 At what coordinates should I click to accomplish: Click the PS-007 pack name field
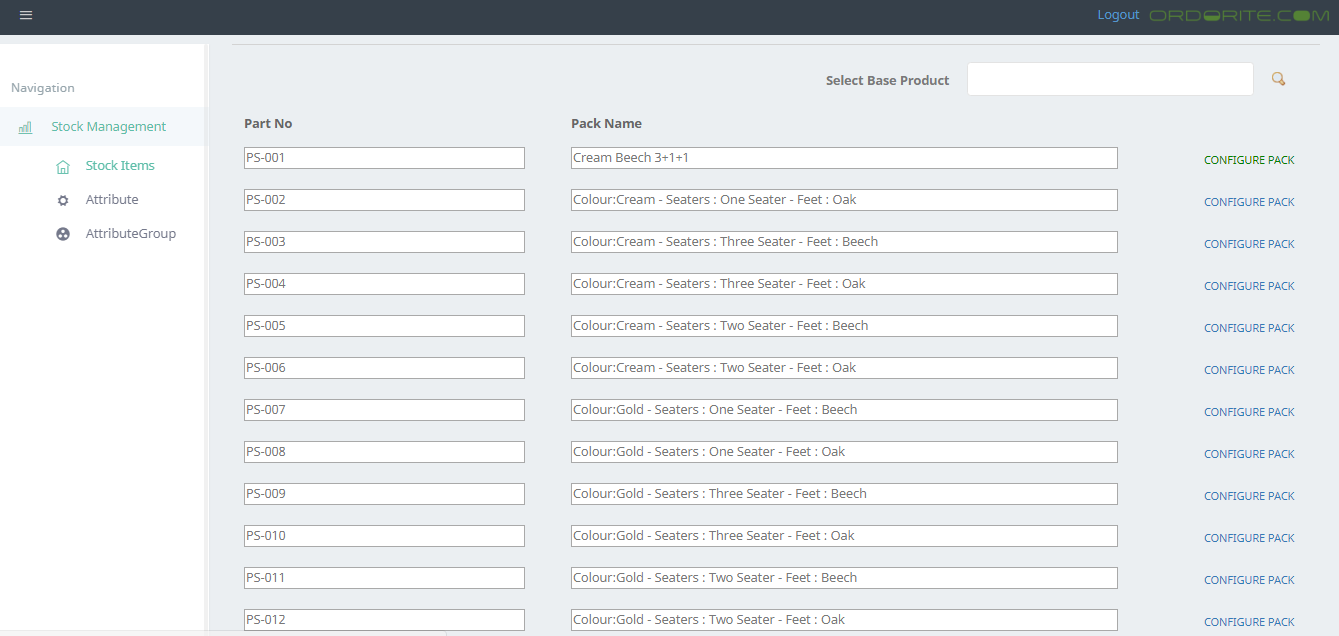click(843, 410)
